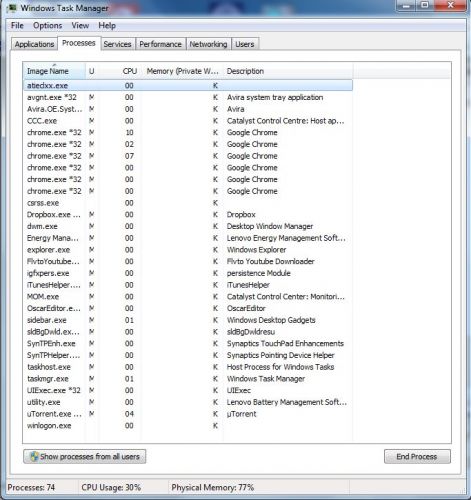Open the Help menu
The height and width of the screenshot is (500, 471).
click(107, 26)
